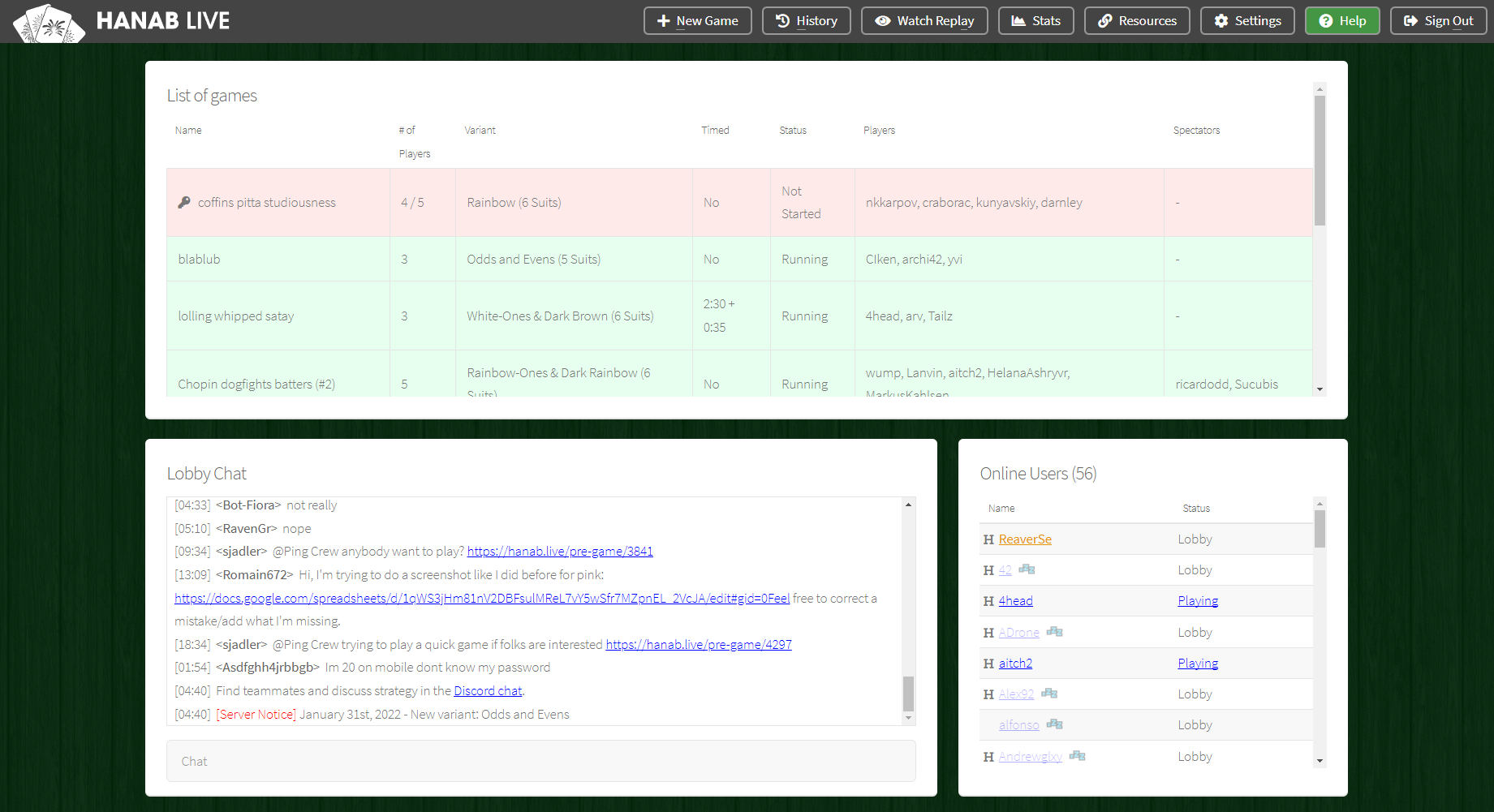
Task: Click the Playing status link for 4head
Action: coord(1198,601)
